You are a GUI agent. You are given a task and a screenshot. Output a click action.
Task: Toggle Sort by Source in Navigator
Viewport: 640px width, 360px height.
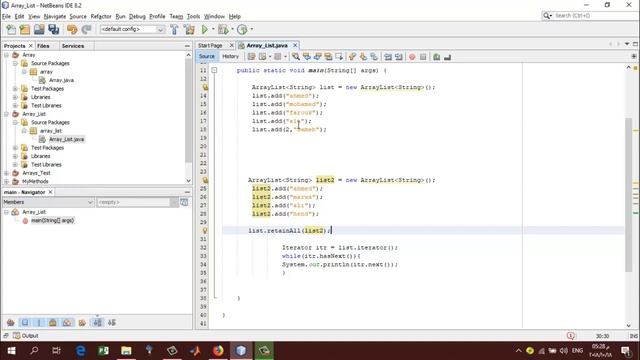112,323
